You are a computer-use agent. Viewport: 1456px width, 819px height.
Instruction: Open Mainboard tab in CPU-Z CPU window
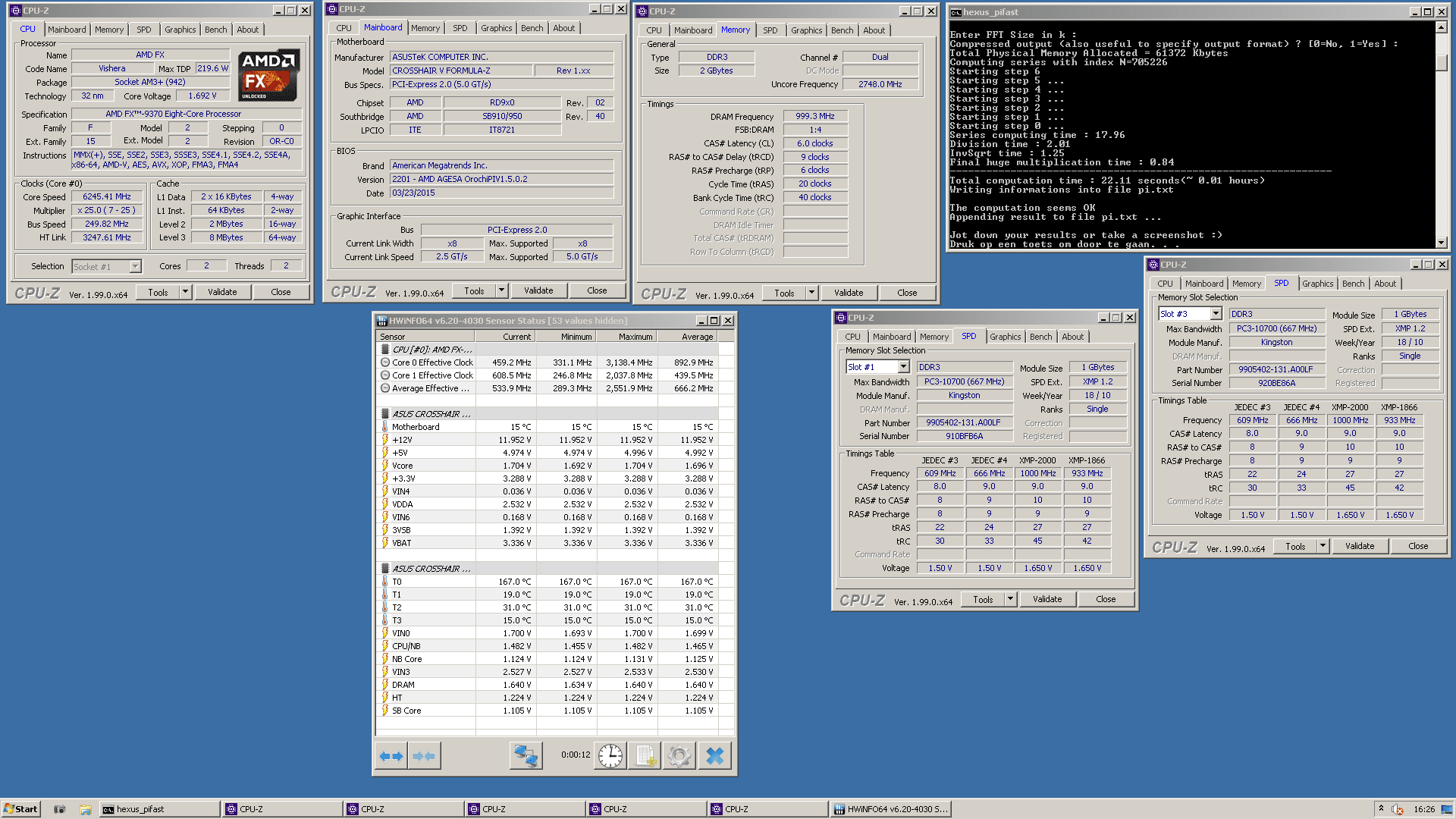tap(67, 30)
